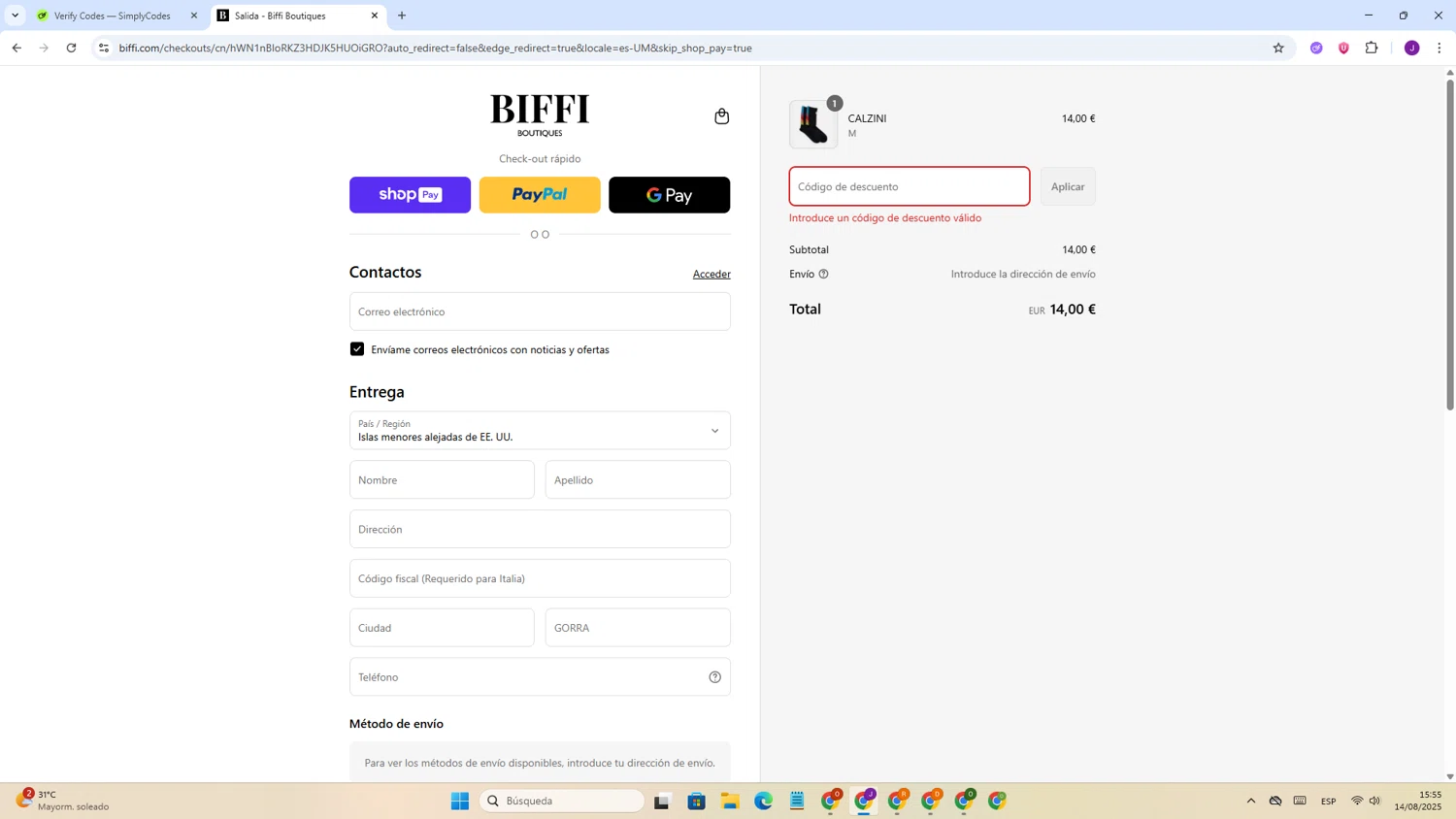Click the GORRA postal code field
The width and height of the screenshot is (1456, 819).
pyautogui.click(x=638, y=628)
